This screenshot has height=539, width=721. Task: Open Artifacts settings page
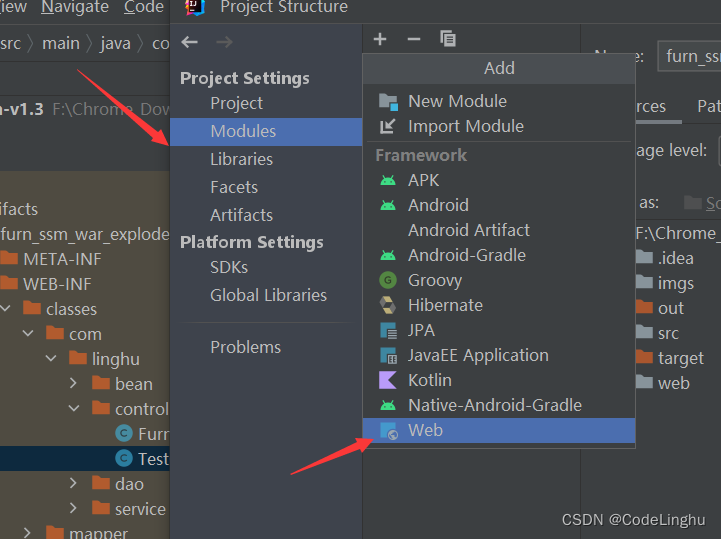point(241,215)
